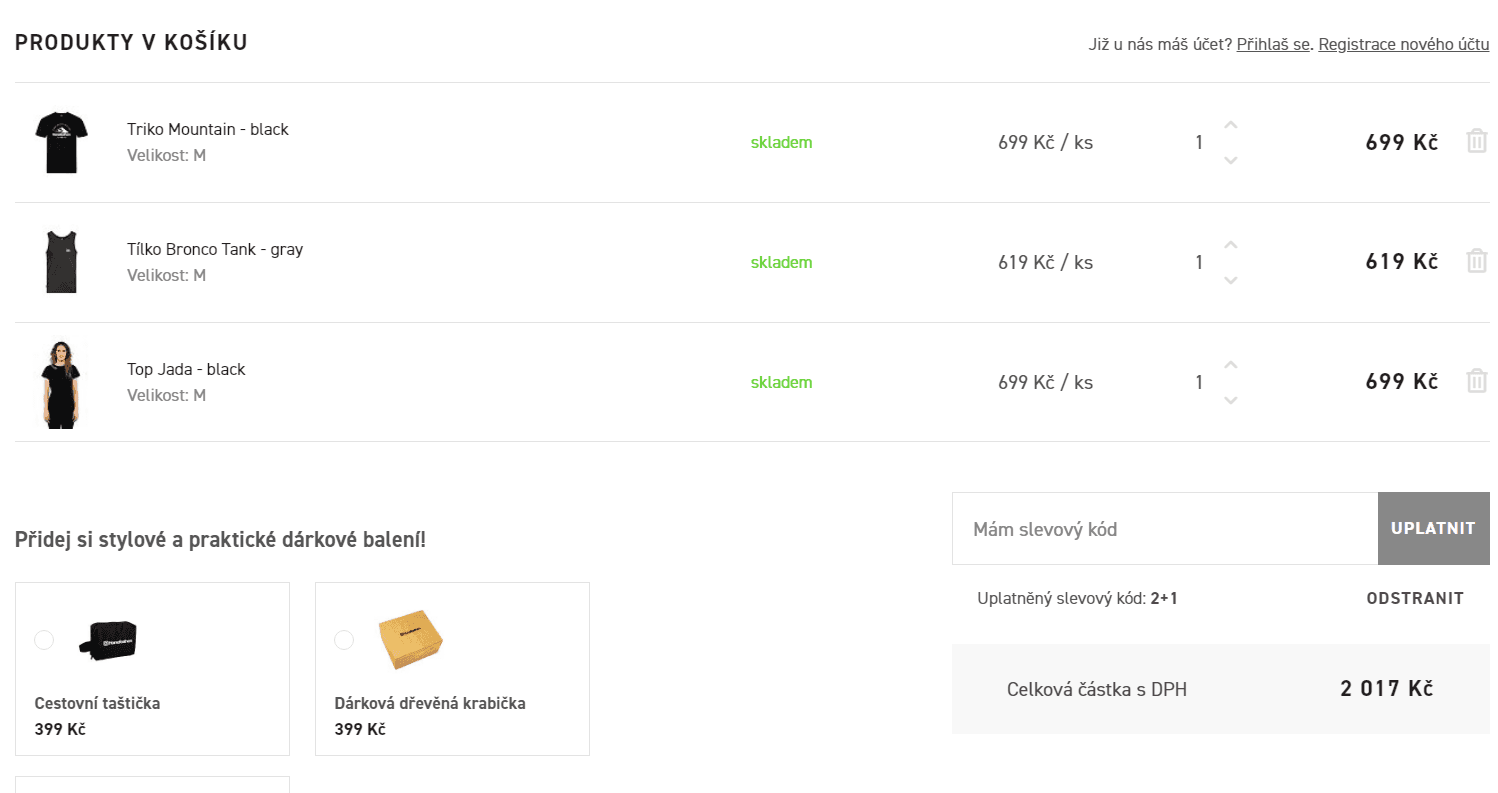Screen dimensions: 1498x793
Task: Open Top Jada product image
Action: (61, 384)
